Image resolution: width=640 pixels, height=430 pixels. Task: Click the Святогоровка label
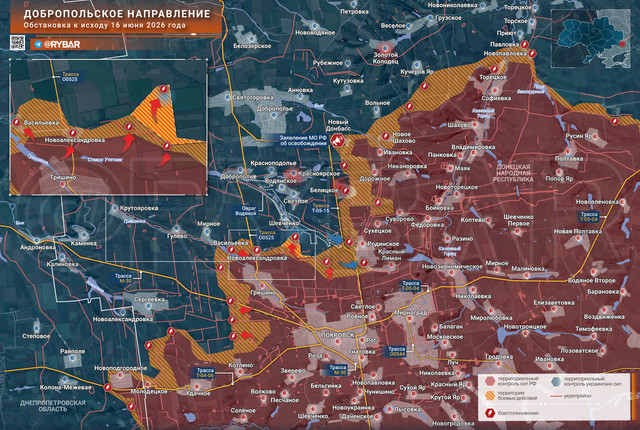click(x=253, y=98)
